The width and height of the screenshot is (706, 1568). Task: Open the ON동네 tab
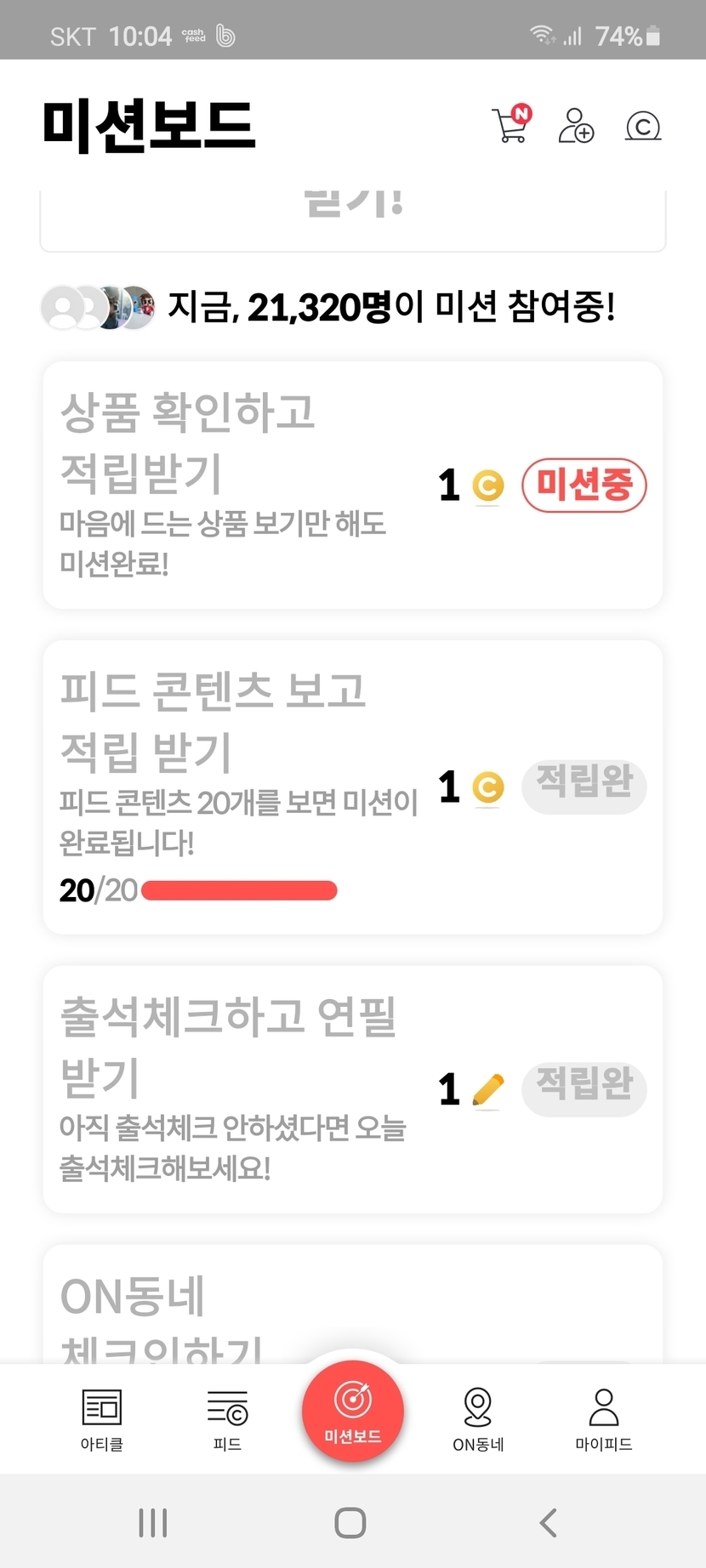[478, 1419]
